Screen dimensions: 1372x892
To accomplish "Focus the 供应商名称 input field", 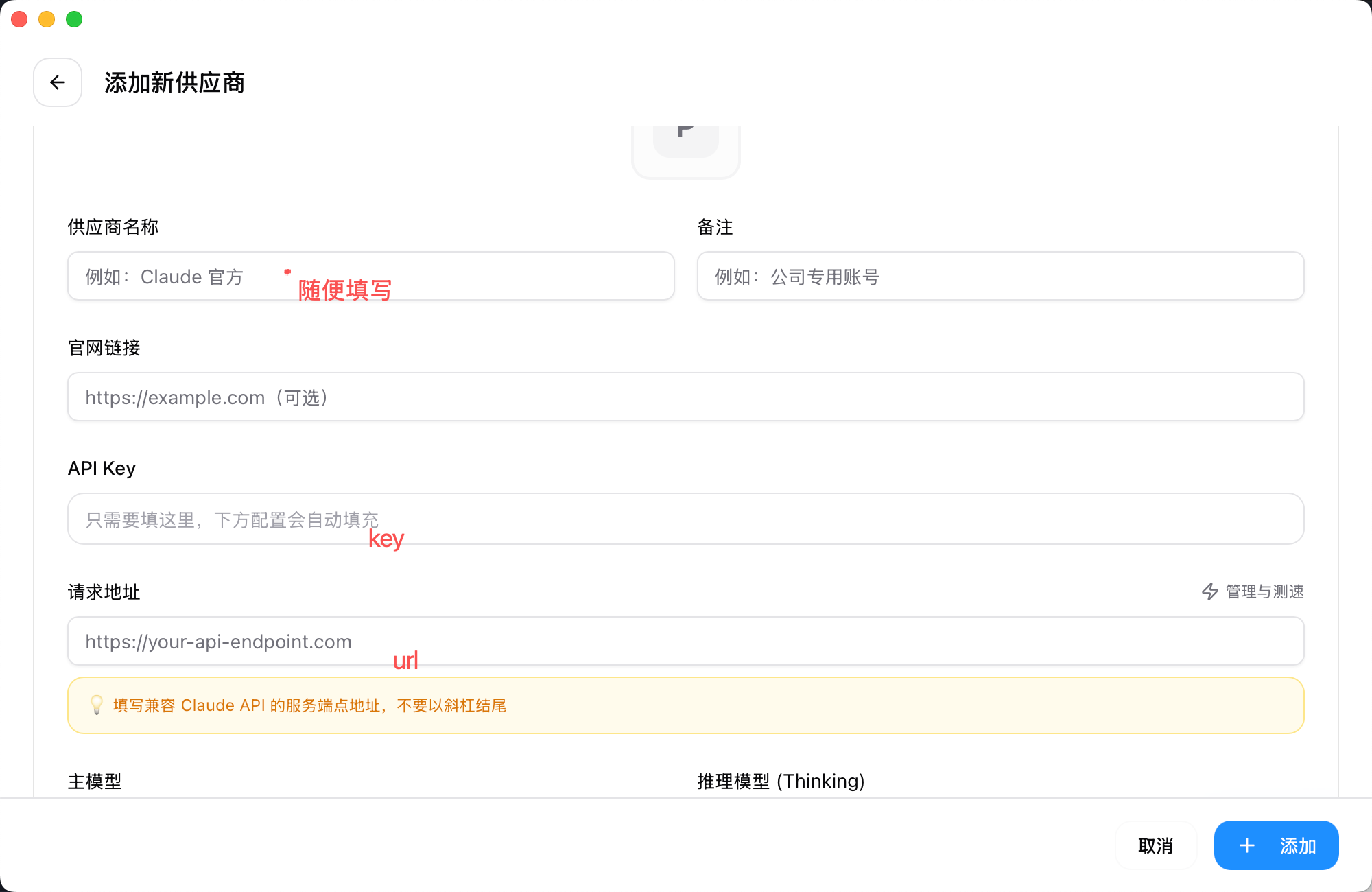I will (480, 276).
